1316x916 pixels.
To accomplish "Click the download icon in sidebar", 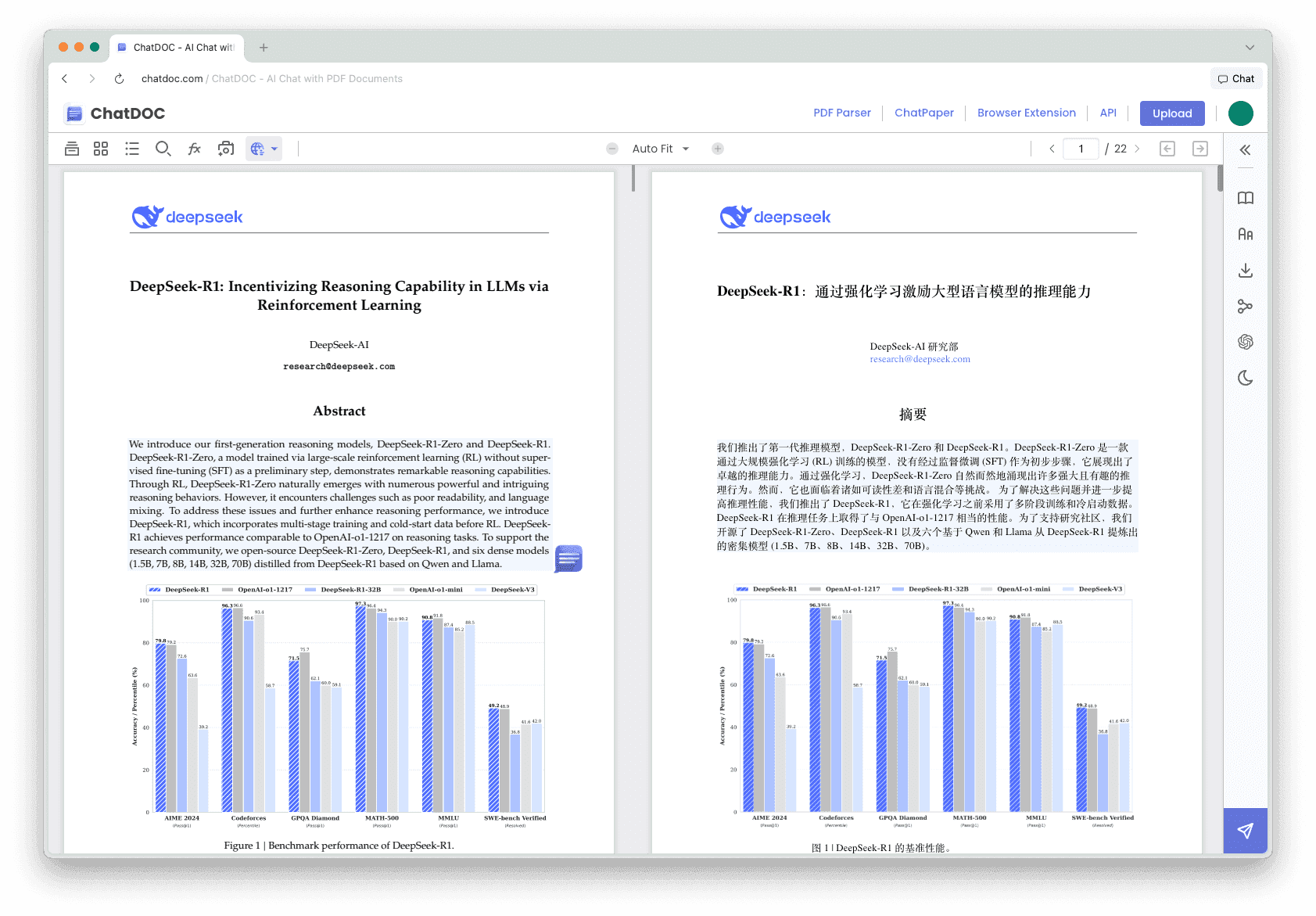I will 1246,270.
